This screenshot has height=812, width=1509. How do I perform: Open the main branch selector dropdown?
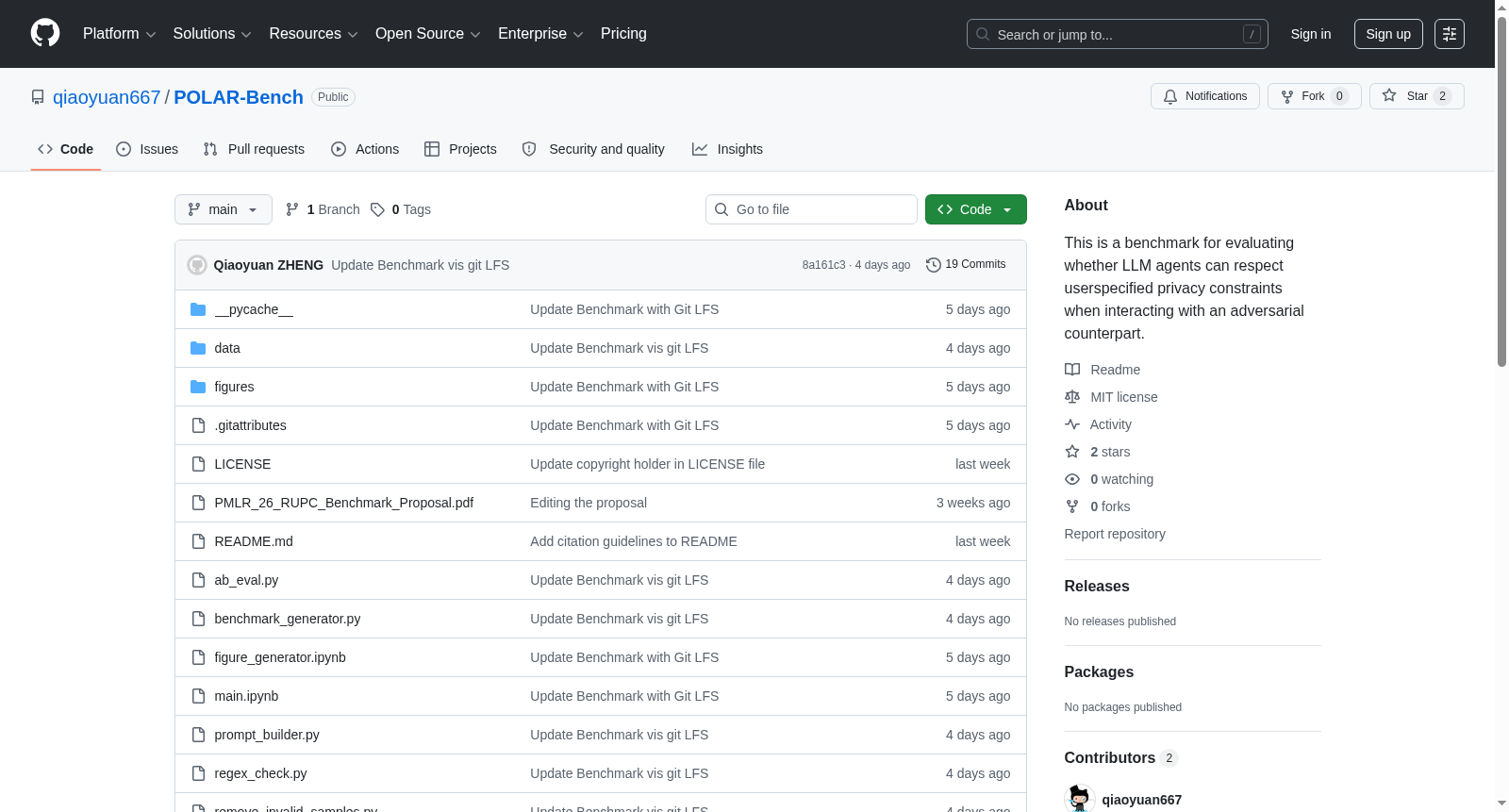tap(224, 209)
